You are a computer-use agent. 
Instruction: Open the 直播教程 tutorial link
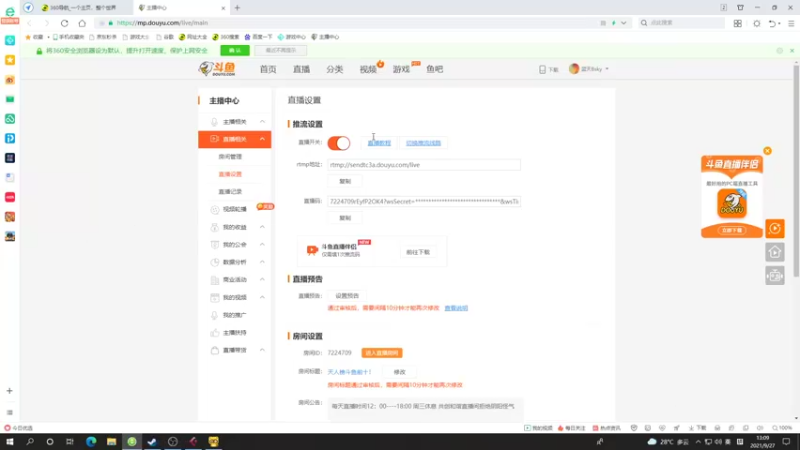click(379, 143)
